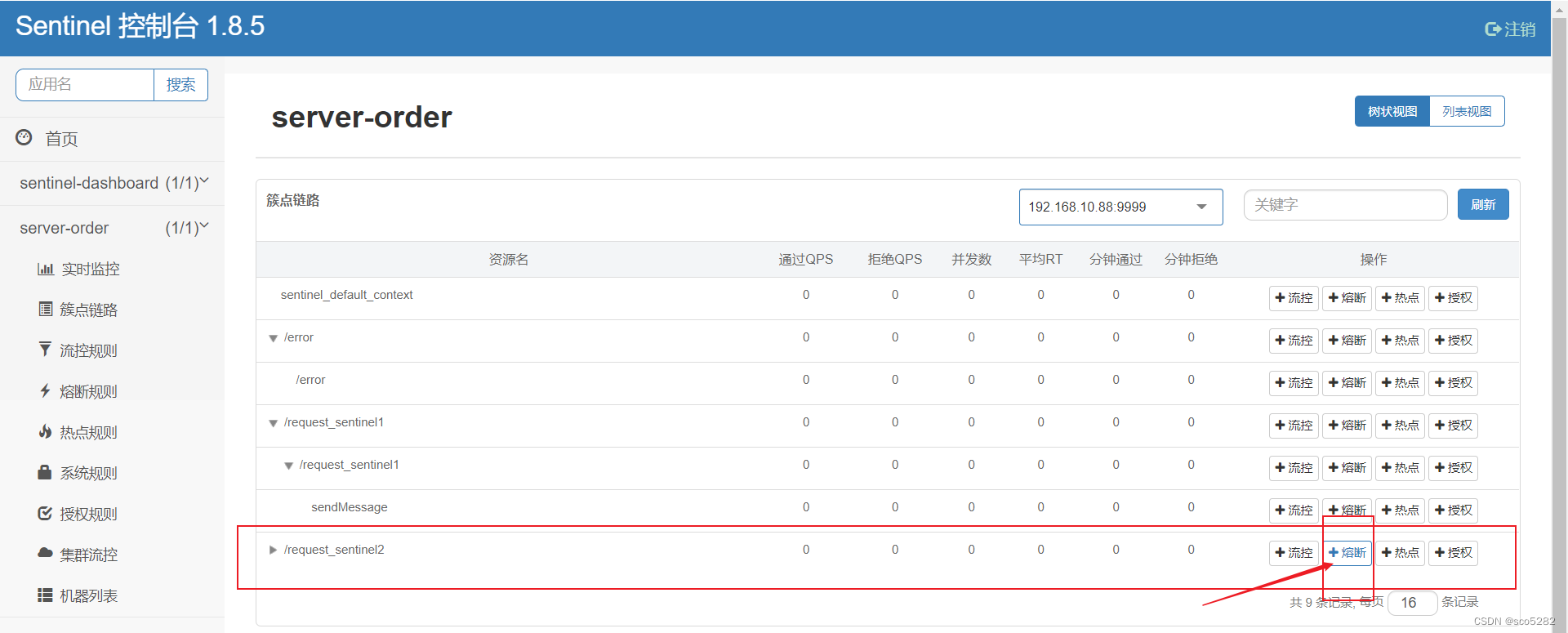Add 热点 rule for nested /error row
This screenshot has width=1568, height=633.
[x=1400, y=383]
